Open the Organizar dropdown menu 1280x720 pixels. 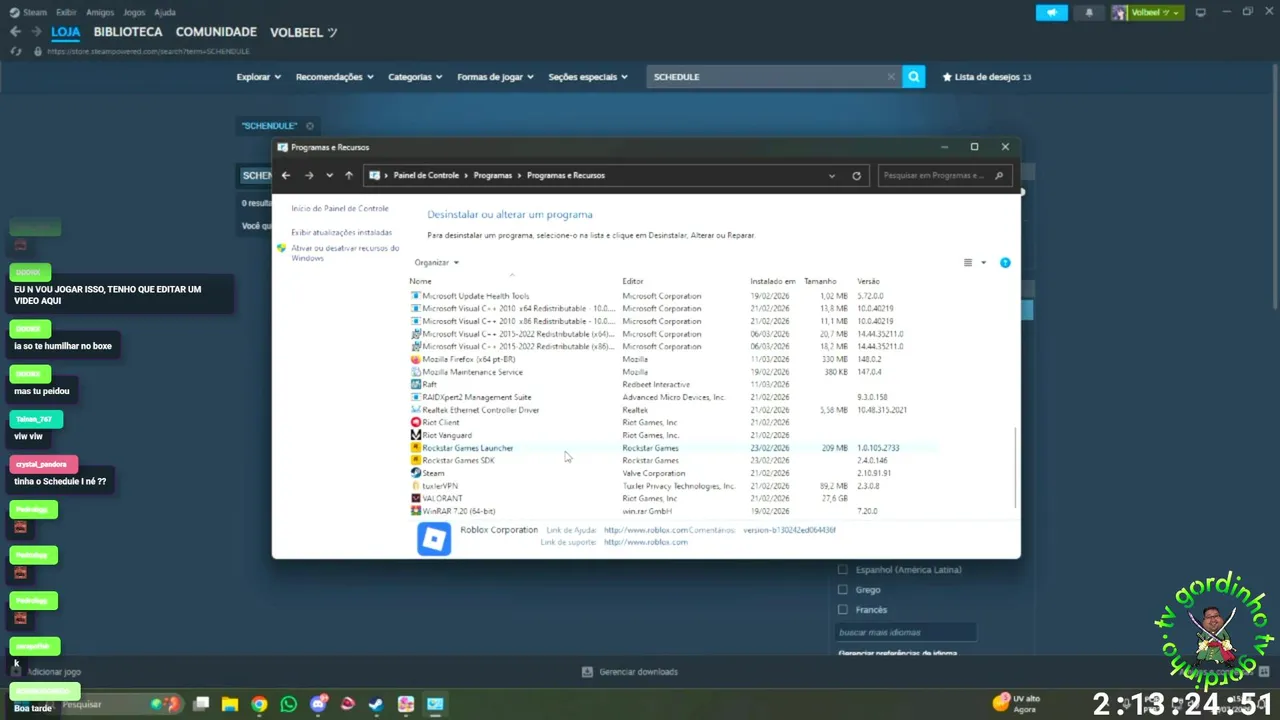[437, 262]
